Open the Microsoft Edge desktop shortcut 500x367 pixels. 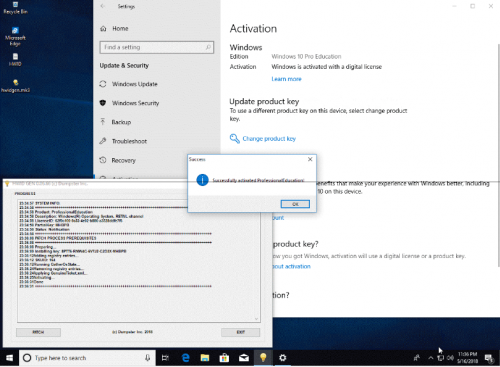click(15, 37)
